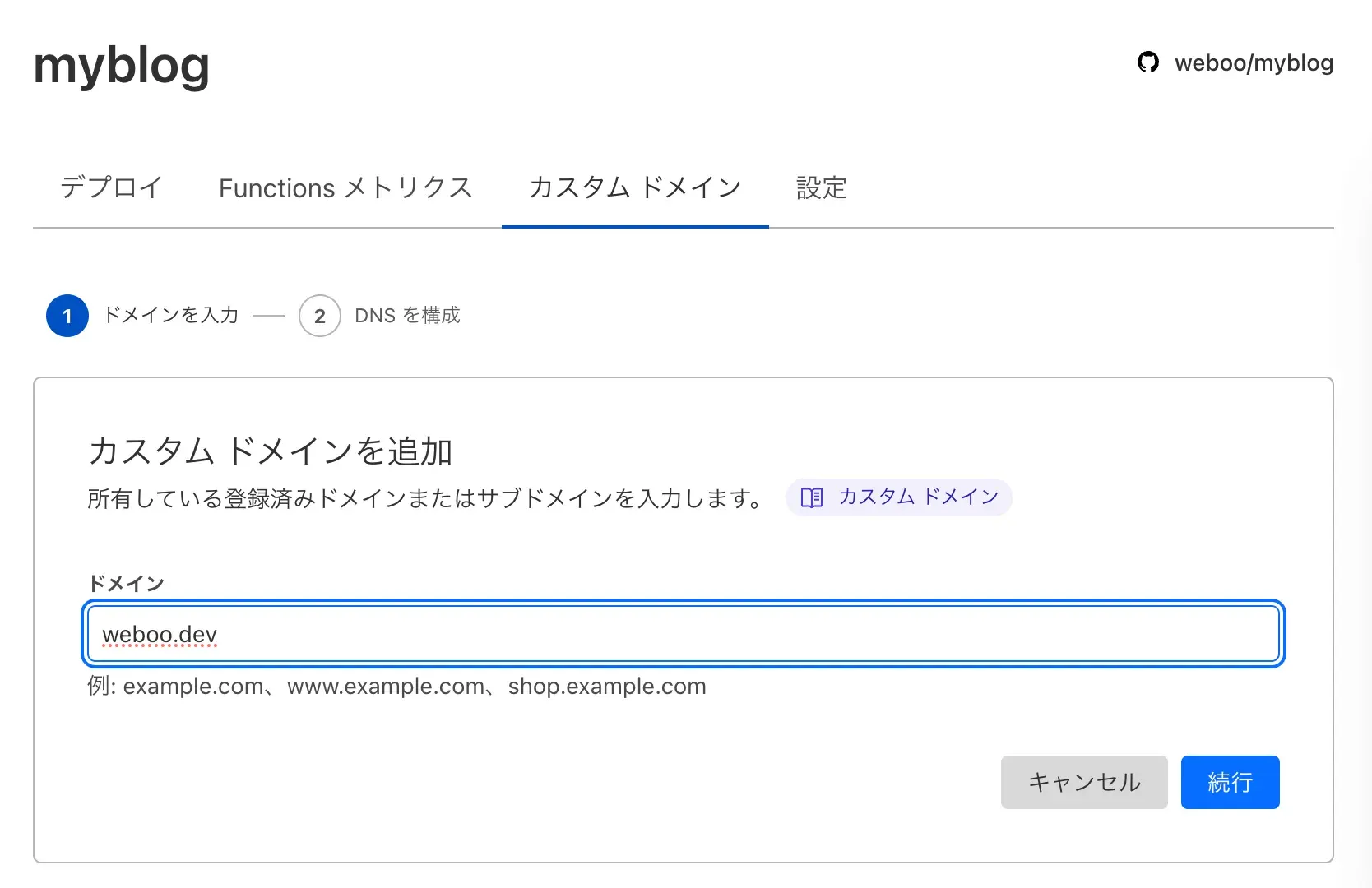Switch to the 設定 tab
Image resolution: width=1372 pixels, height=888 pixels.
[x=820, y=188]
